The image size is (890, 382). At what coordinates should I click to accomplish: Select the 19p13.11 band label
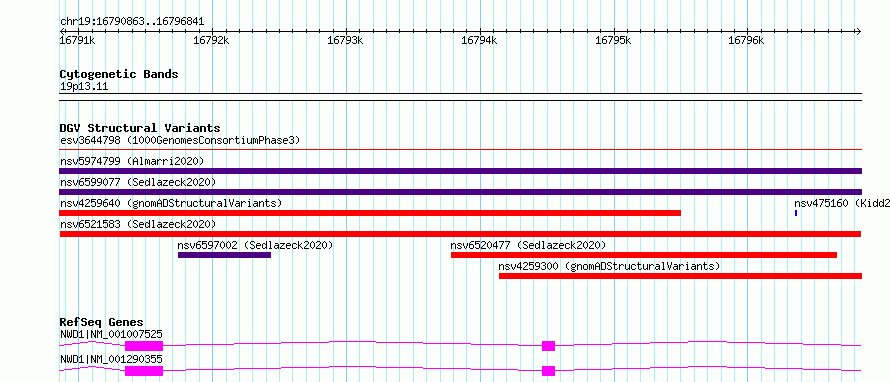(84, 87)
